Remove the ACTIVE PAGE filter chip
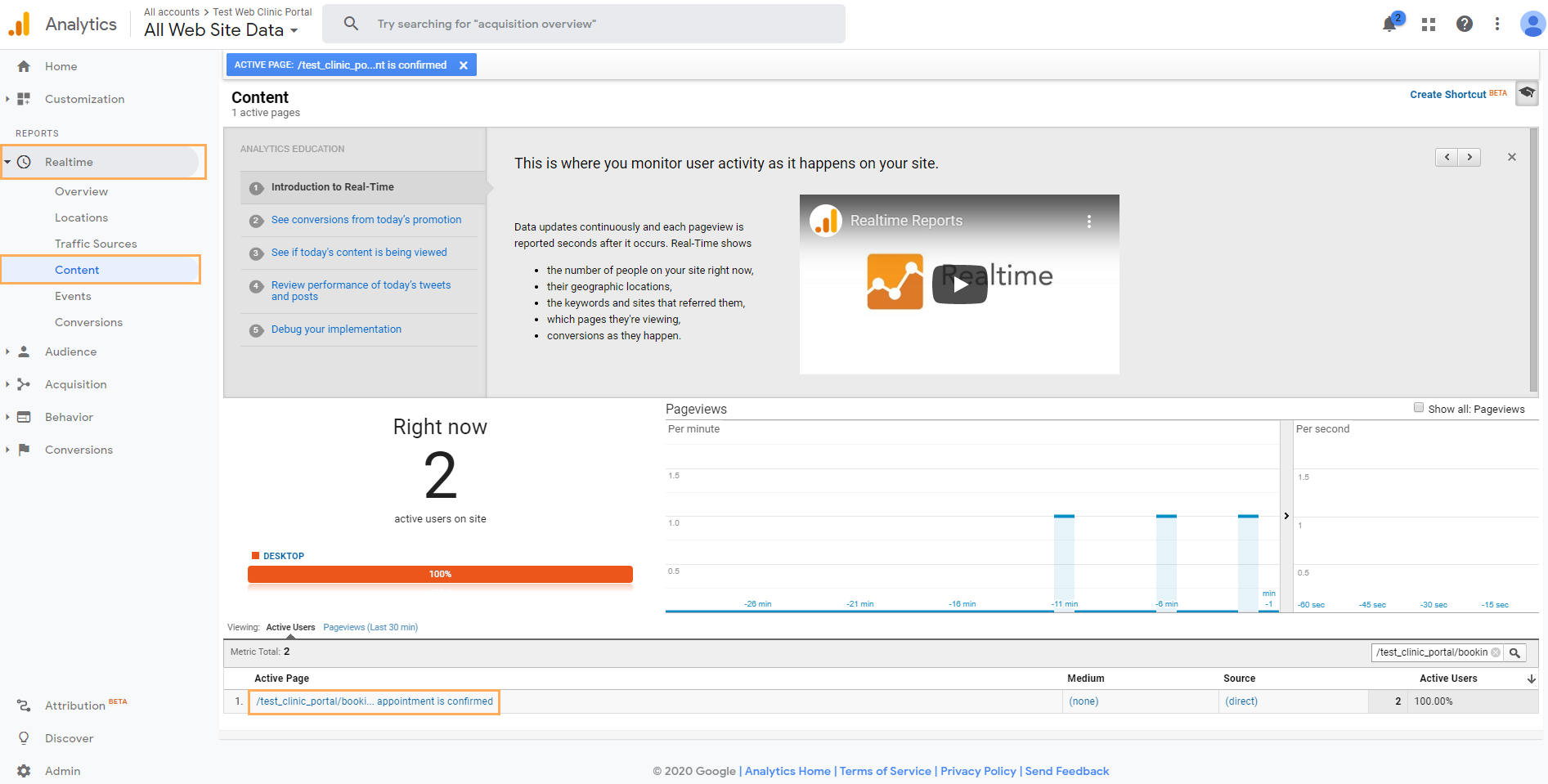Screen dimensions: 1548x784 464,65
